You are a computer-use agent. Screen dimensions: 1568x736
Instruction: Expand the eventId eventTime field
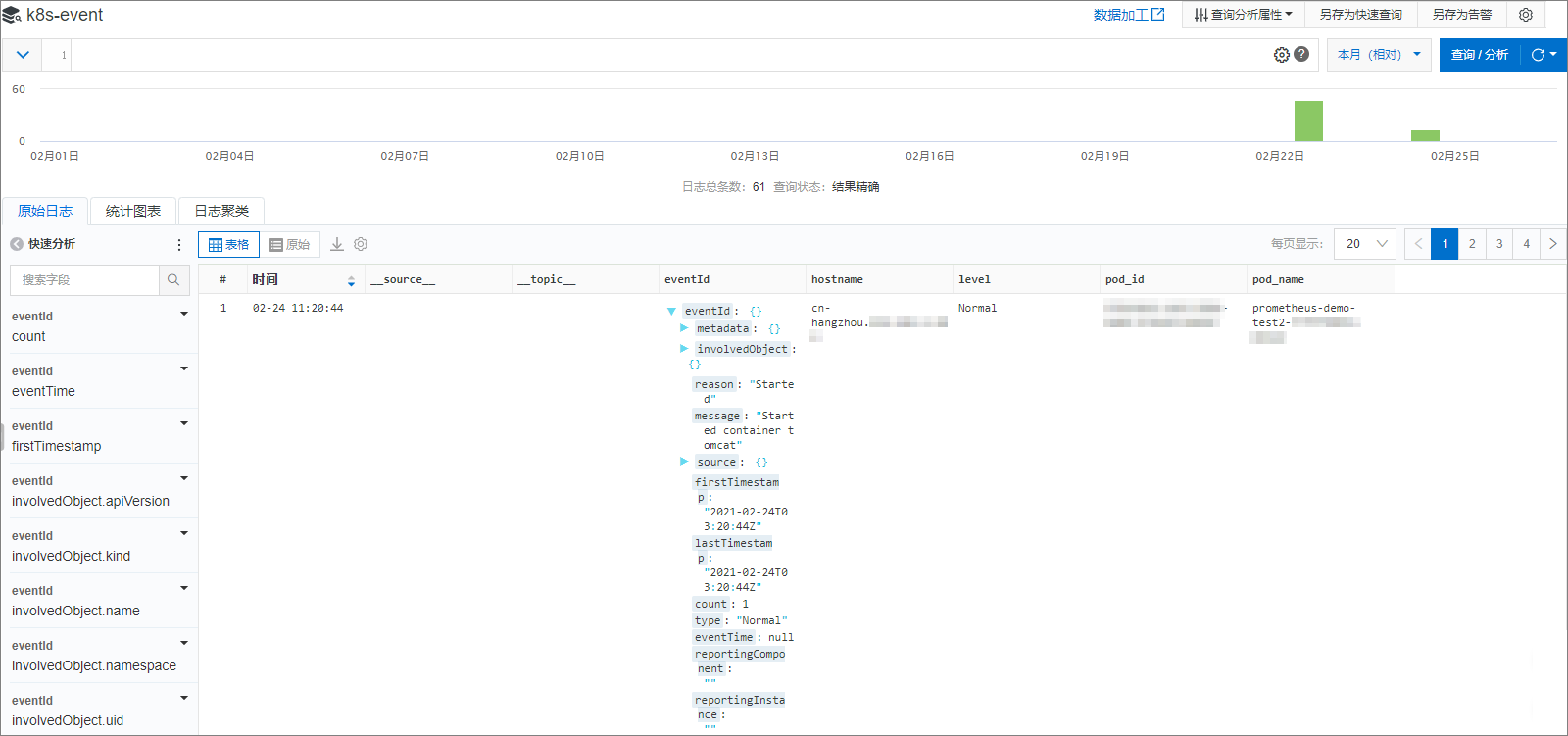183,368
